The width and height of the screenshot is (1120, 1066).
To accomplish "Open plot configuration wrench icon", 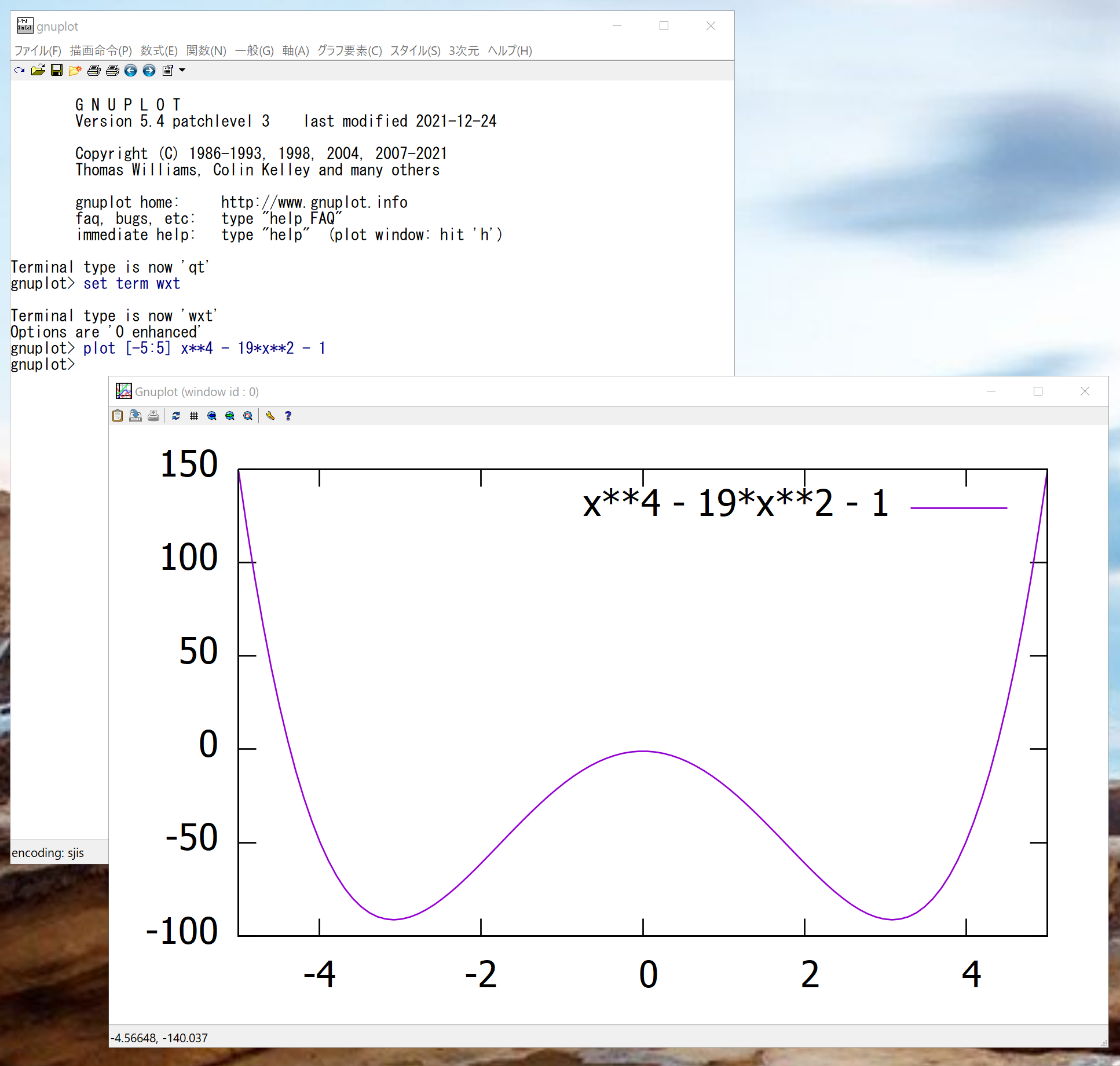I will tap(270, 416).
